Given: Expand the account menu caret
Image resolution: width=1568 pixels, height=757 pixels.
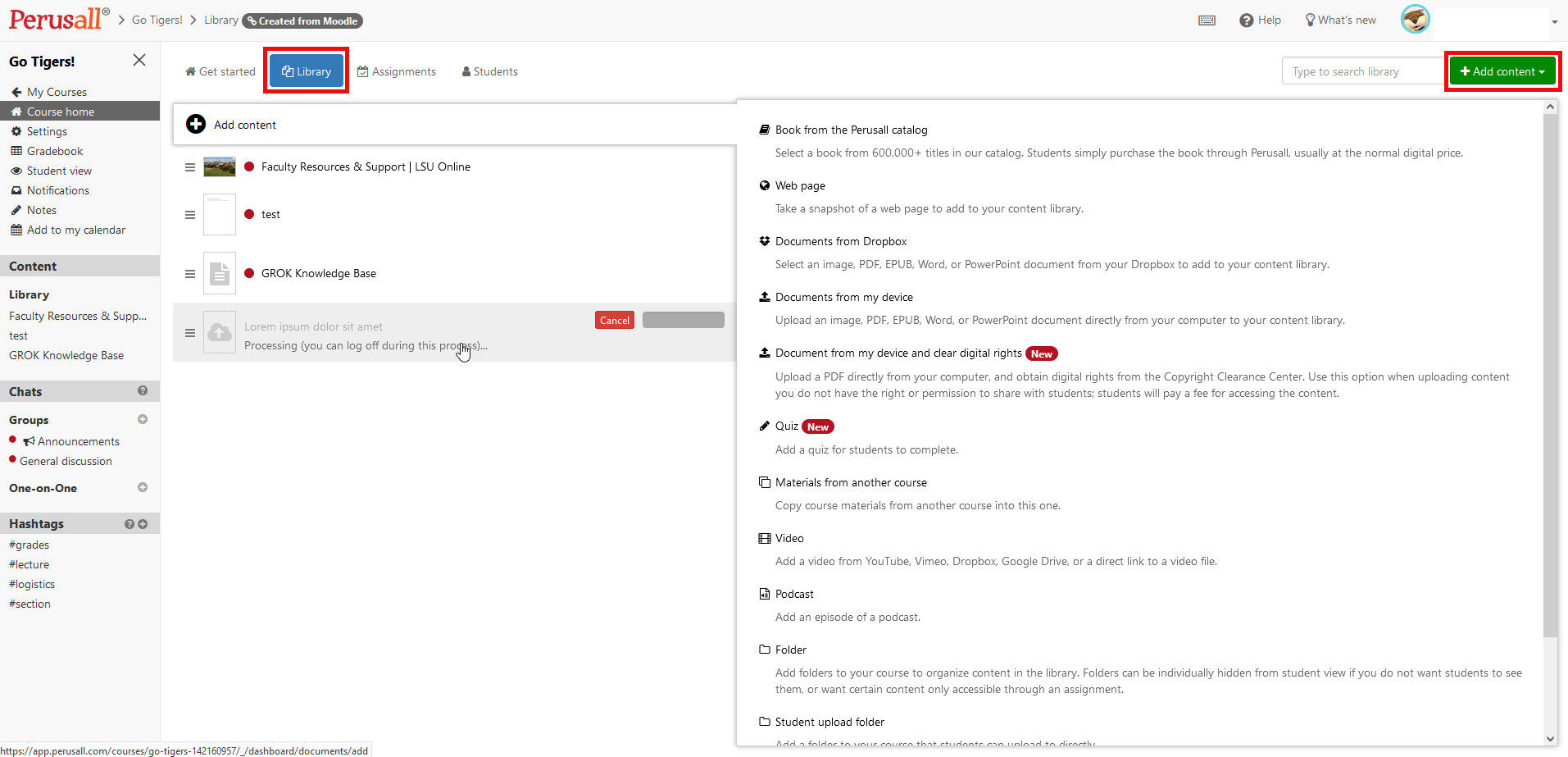Looking at the screenshot, I should [1554, 22].
